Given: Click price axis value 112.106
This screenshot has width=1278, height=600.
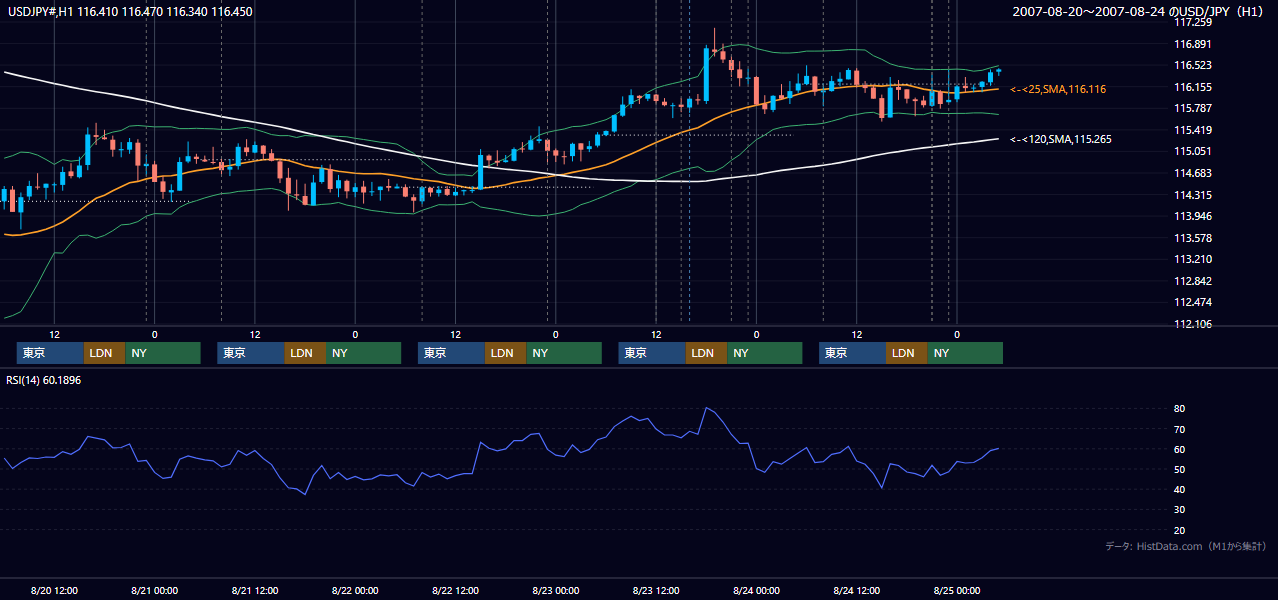Looking at the screenshot, I should [x=1192, y=324].
